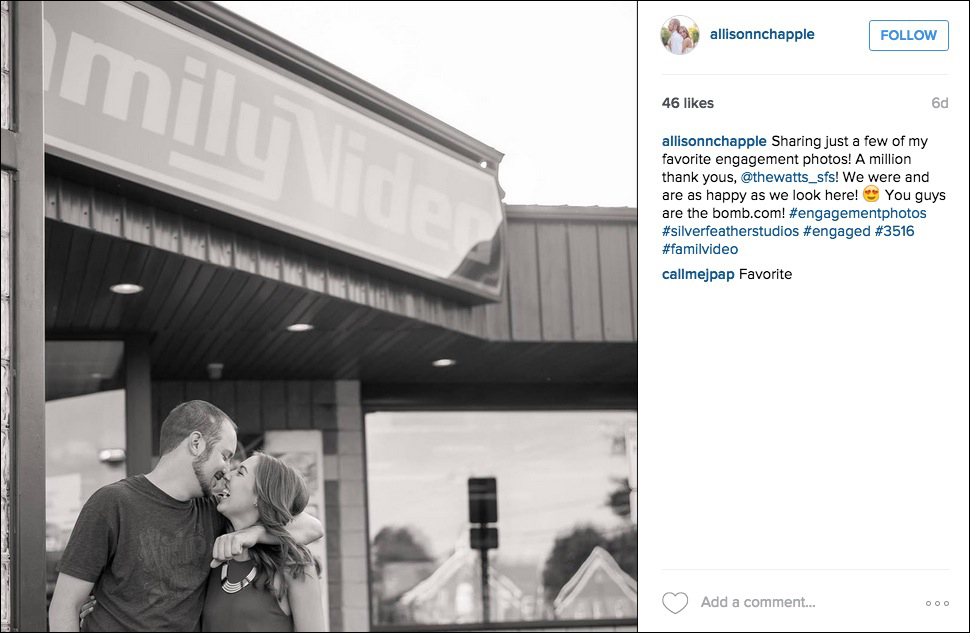View callmejpap commenter profile
Viewport: 970px width, 633px height.
point(698,274)
